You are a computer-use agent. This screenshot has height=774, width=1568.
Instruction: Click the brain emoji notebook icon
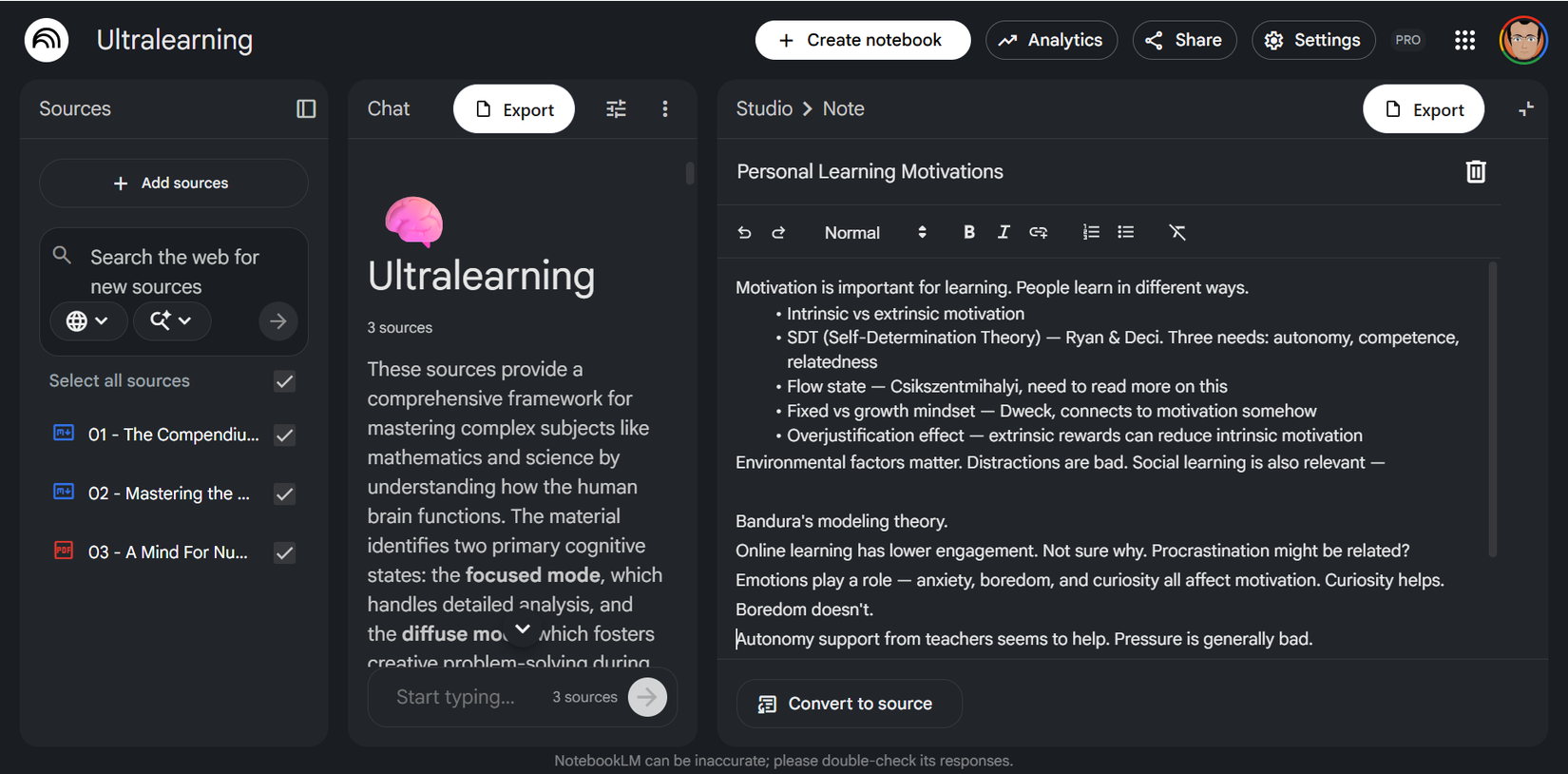[x=413, y=222]
